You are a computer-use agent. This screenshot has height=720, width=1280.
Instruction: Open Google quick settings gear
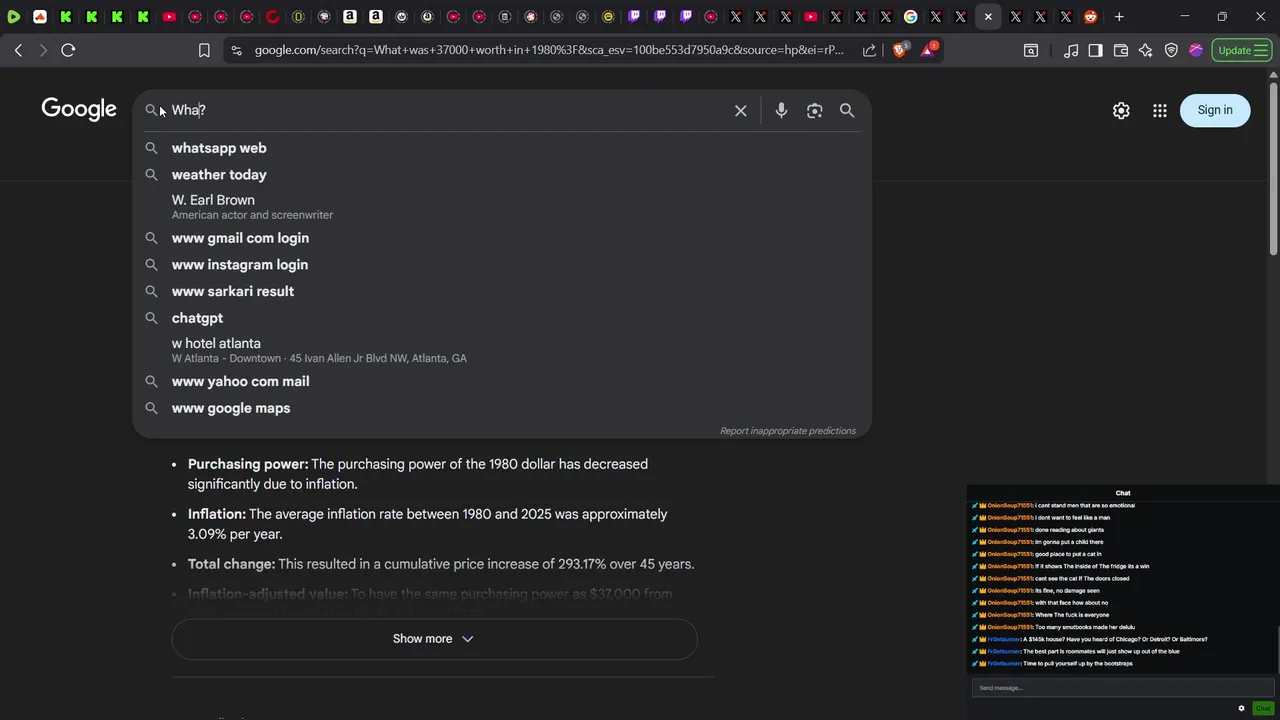pyautogui.click(x=1121, y=111)
